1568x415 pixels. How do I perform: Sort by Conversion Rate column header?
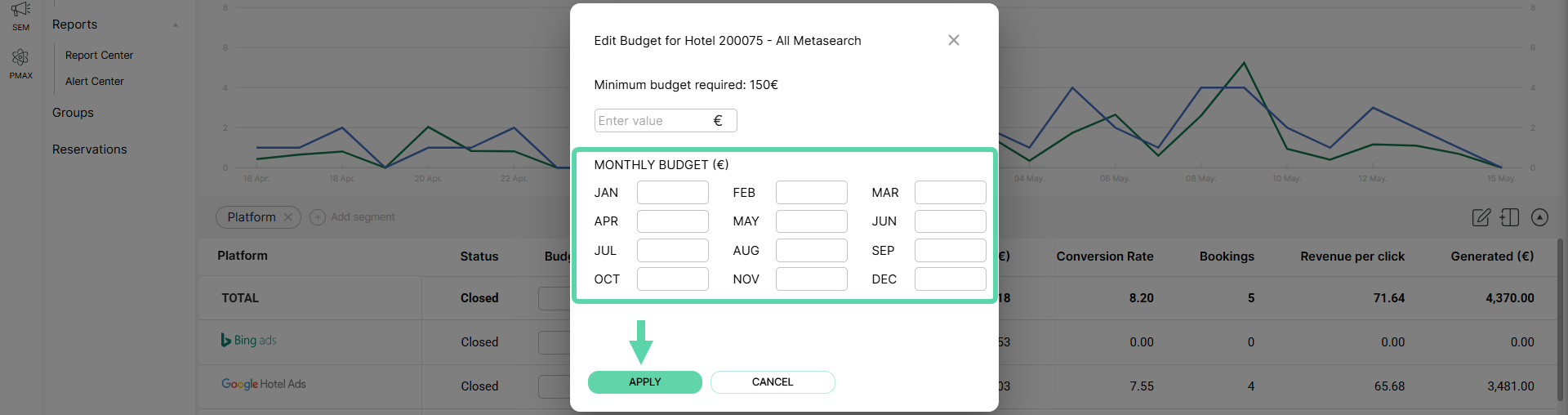click(1105, 257)
